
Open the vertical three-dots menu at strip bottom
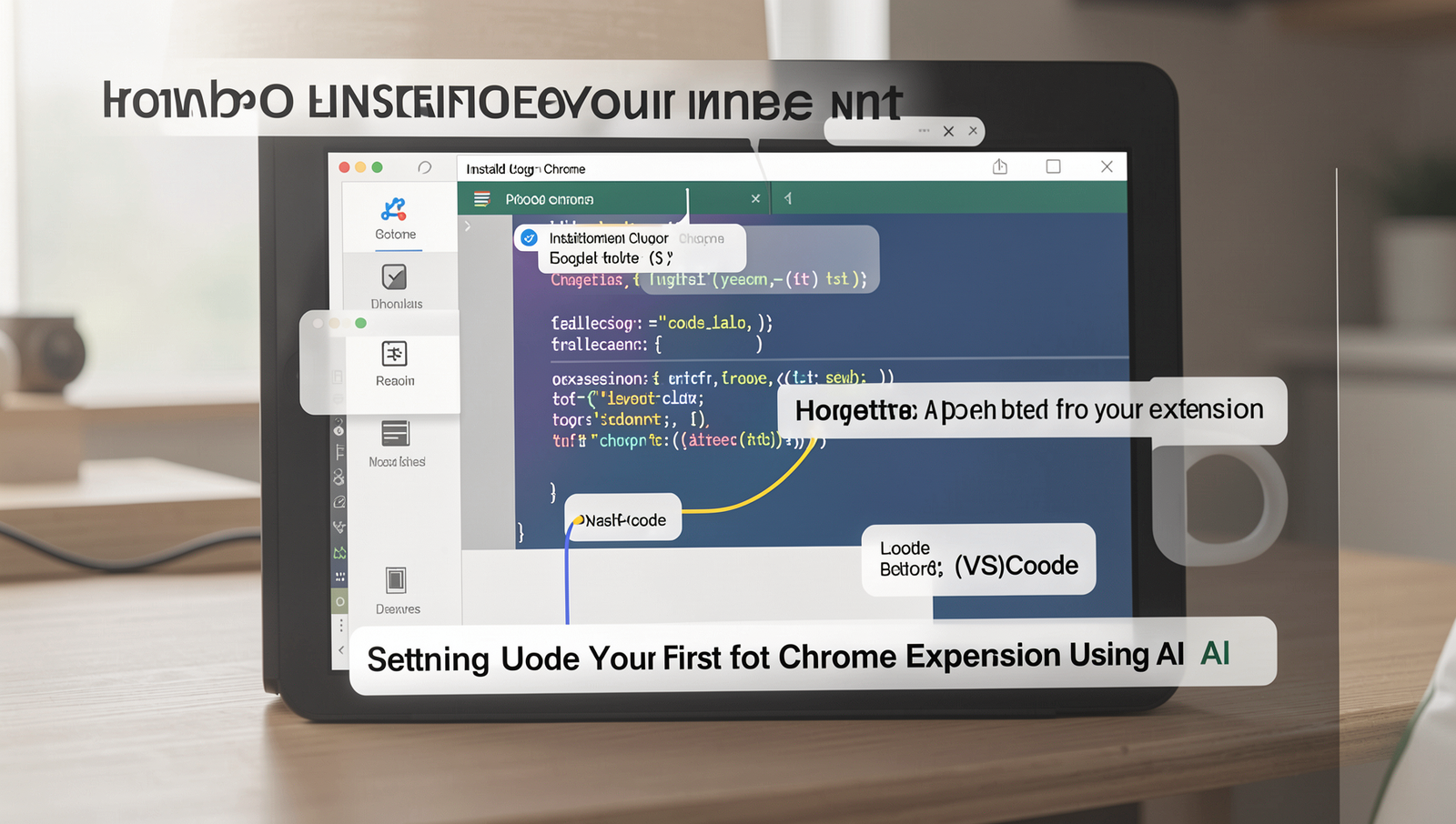(341, 625)
